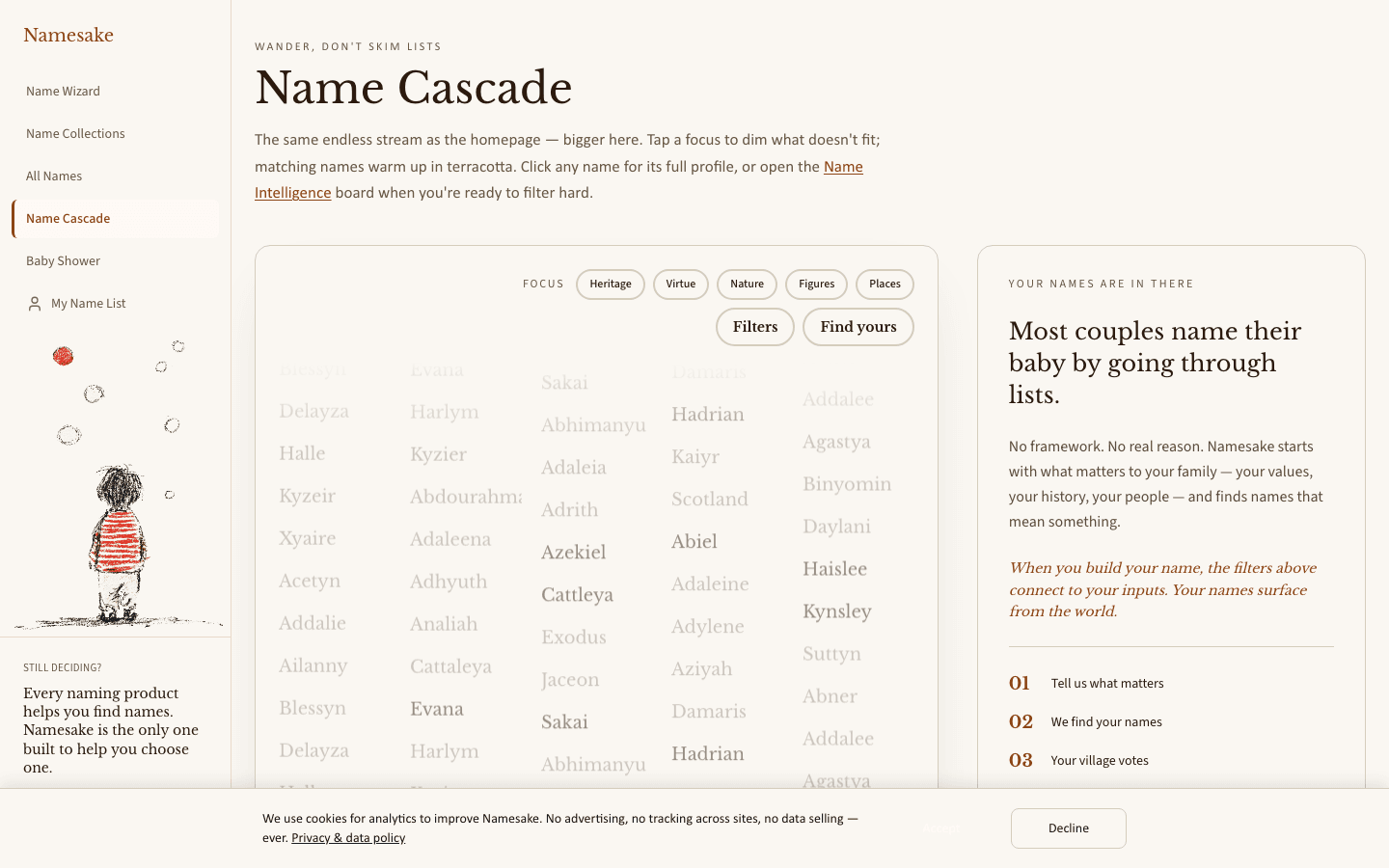Open the name Analiah
The width and height of the screenshot is (1389, 868).
[444, 624]
